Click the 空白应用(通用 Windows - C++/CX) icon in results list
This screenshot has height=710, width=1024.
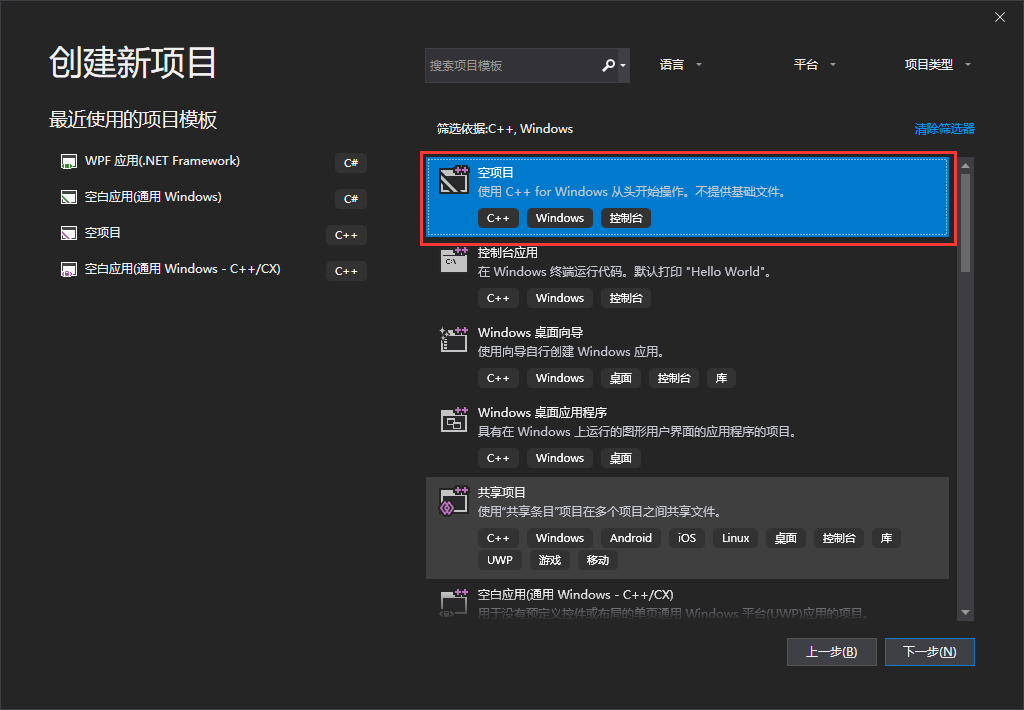coord(454,602)
